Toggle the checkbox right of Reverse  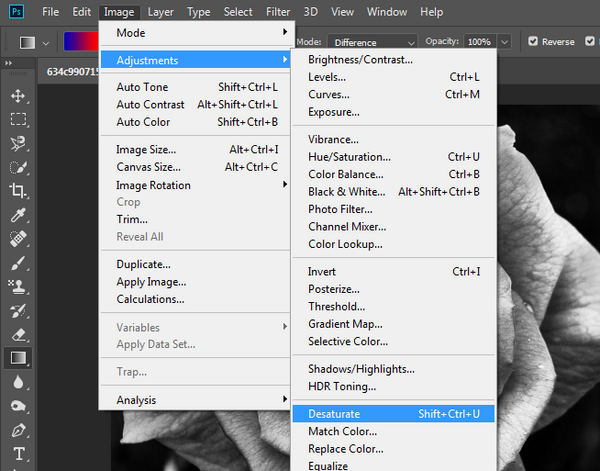tap(590, 41)
